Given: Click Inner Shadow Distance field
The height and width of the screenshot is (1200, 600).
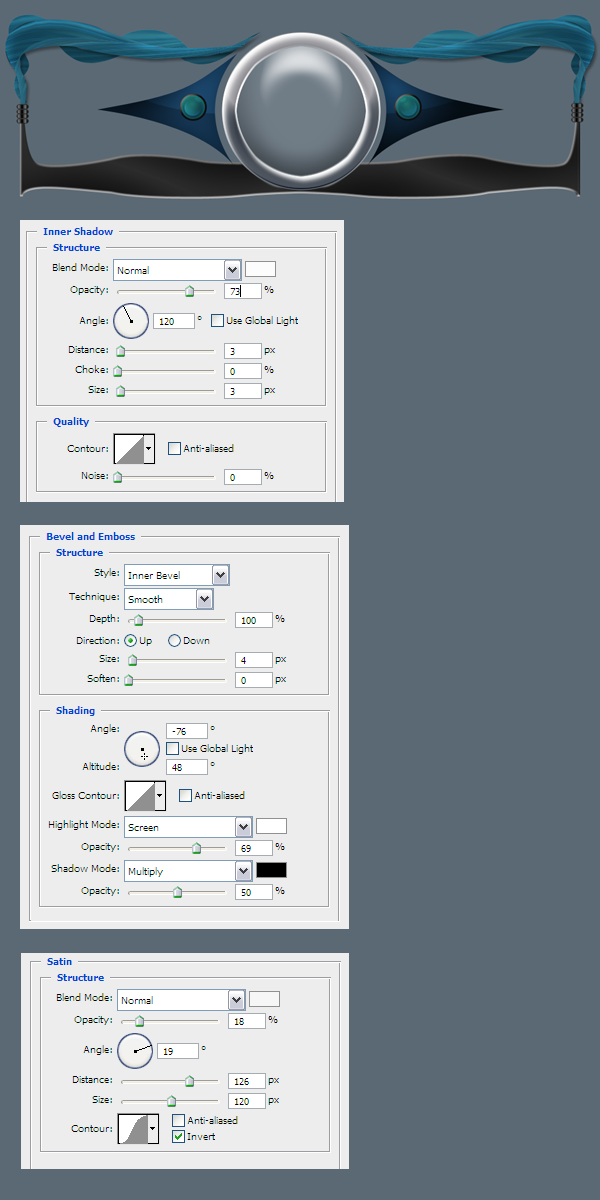Looking at the screenshot, I should tap(243, 351).
